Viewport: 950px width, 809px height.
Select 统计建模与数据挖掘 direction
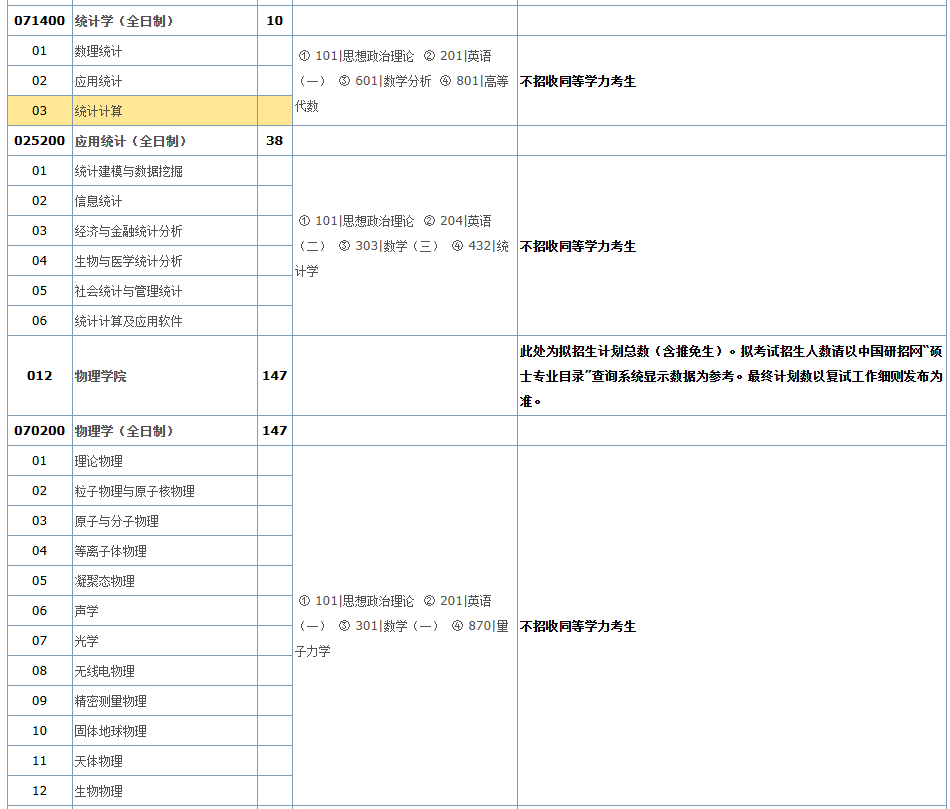coord(128,171)
